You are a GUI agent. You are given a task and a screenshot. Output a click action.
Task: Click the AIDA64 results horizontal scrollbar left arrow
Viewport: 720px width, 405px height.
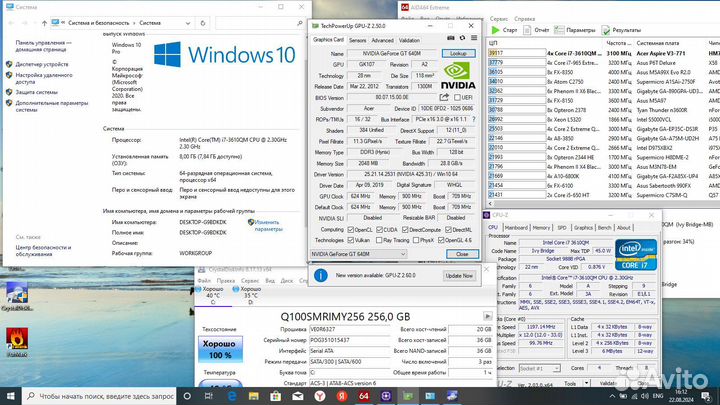[490, 203]
